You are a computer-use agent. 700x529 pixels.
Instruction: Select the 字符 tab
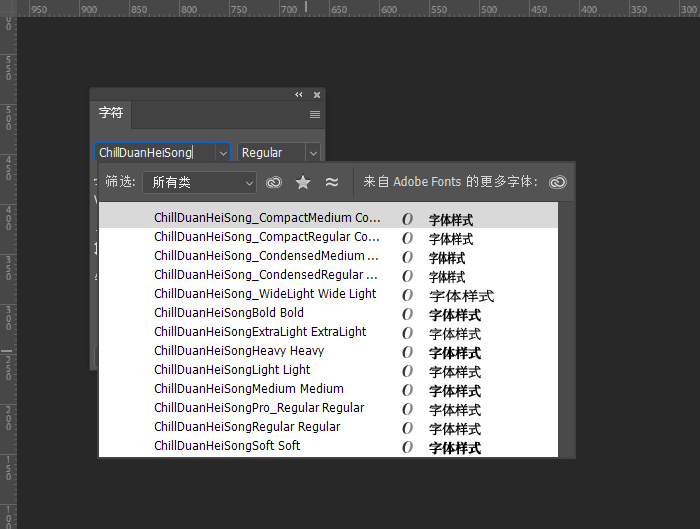(111, 112)
